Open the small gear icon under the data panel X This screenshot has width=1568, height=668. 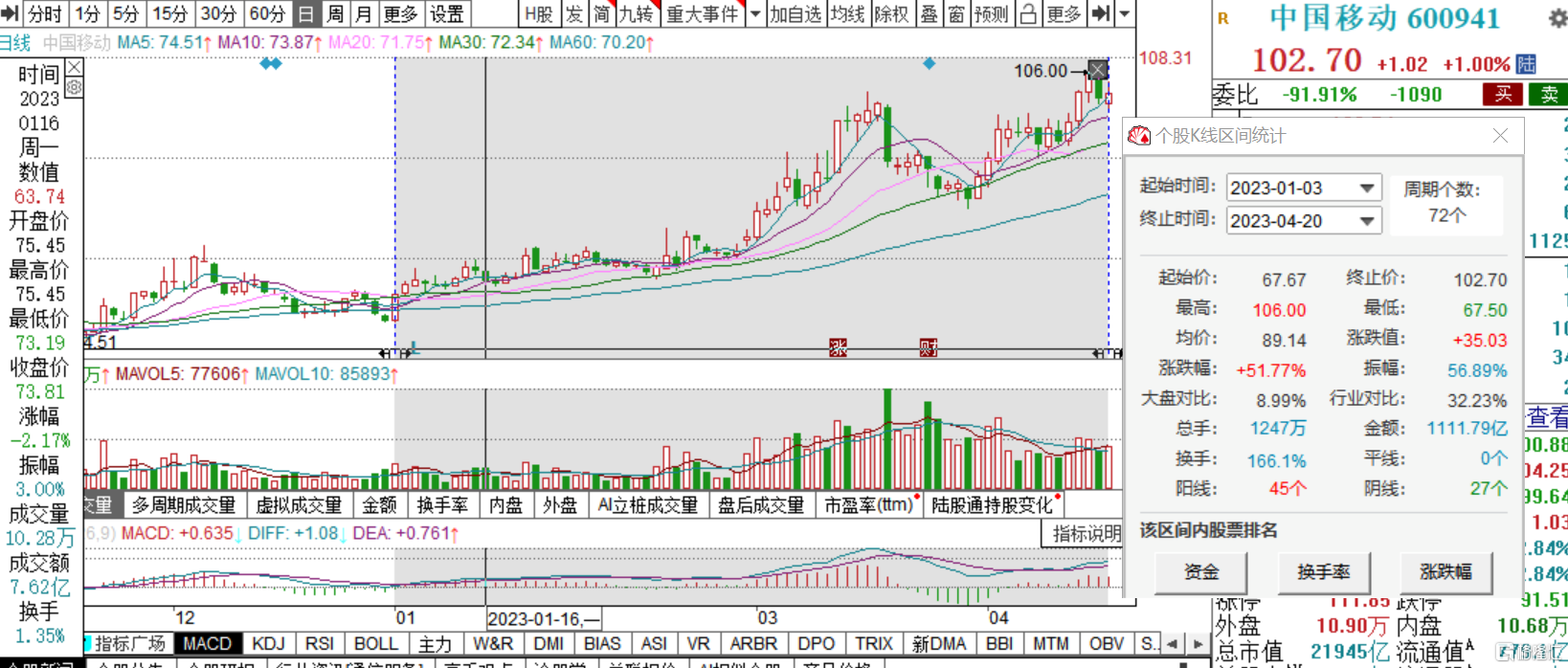(x=74, y=87)
